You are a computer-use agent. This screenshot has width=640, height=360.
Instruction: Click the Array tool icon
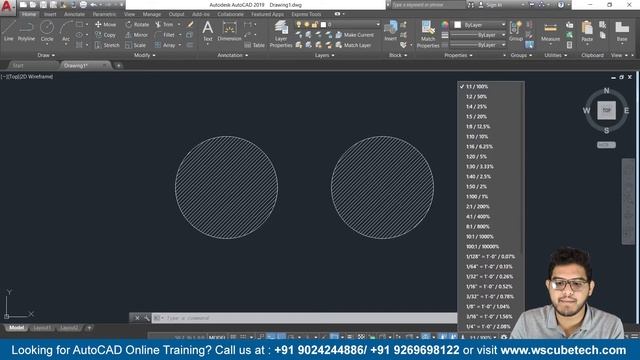(x=158, y=45)
